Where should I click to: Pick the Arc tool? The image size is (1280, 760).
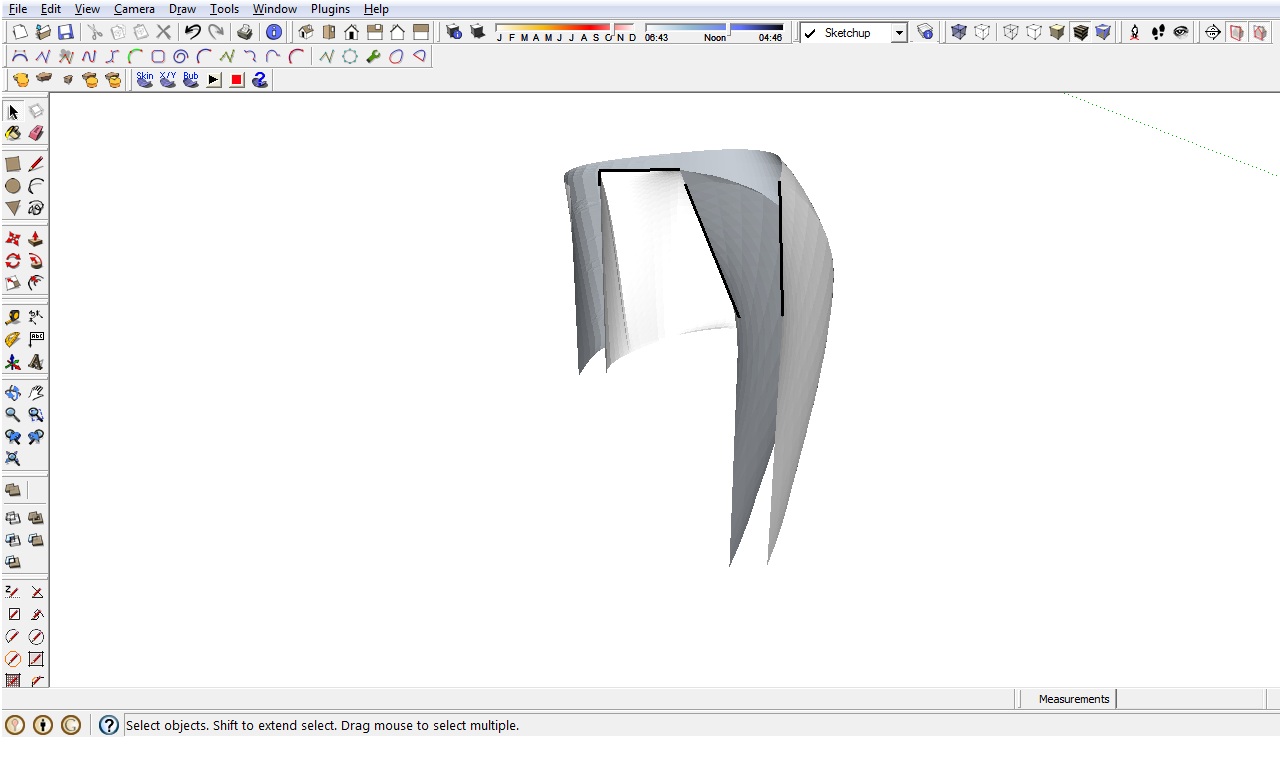click(36, 186)
